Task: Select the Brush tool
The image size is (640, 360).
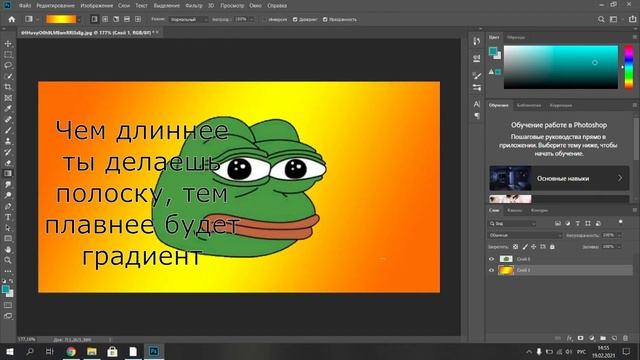Action: [x=8, y=130]
